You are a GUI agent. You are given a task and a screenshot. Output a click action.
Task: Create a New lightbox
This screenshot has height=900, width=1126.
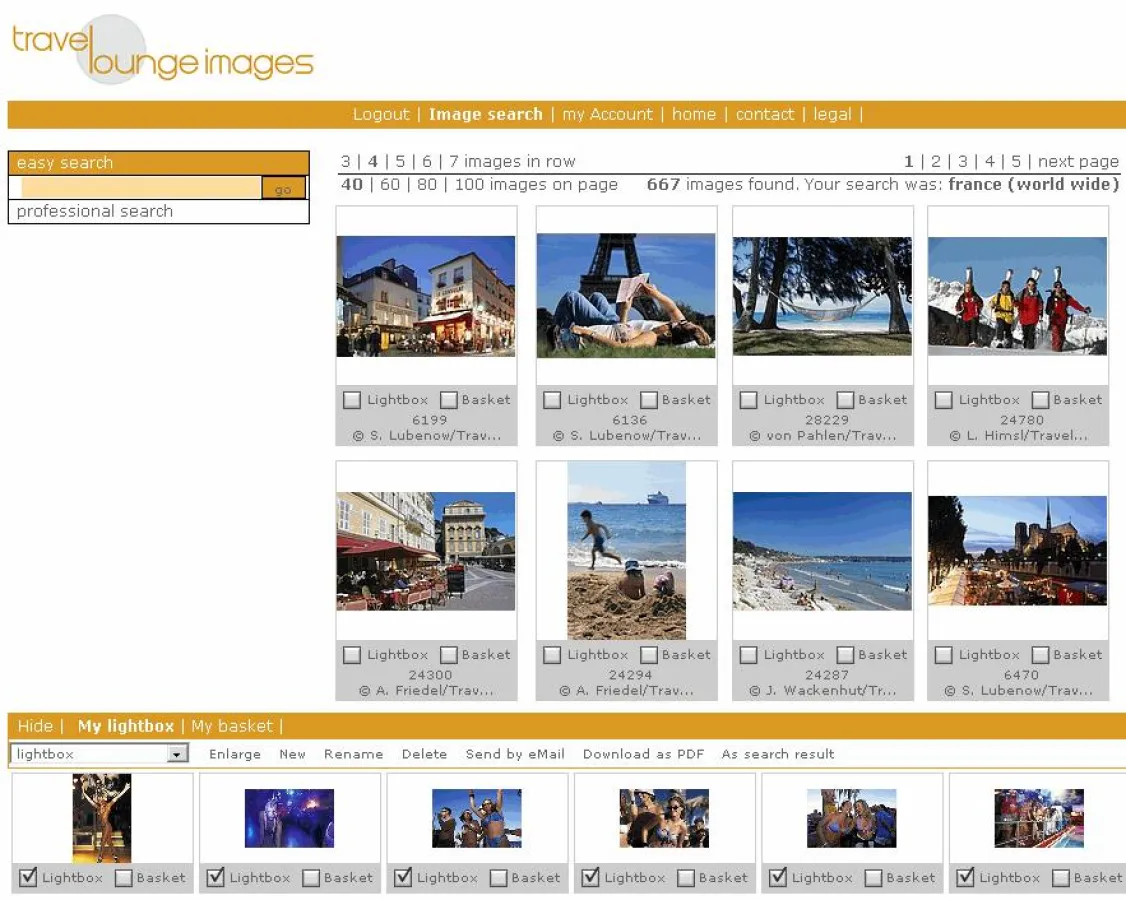point(292,753)
